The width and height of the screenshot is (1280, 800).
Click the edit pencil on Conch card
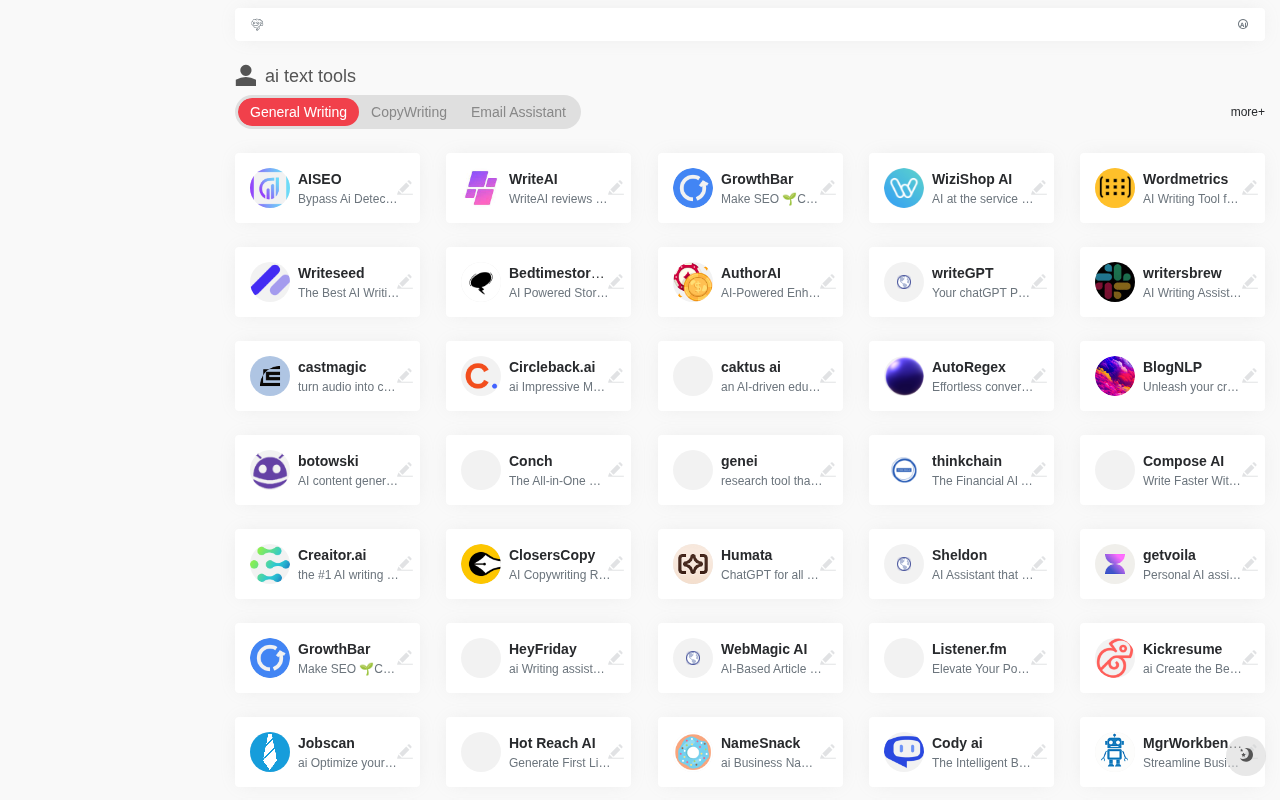pos(616,470)
